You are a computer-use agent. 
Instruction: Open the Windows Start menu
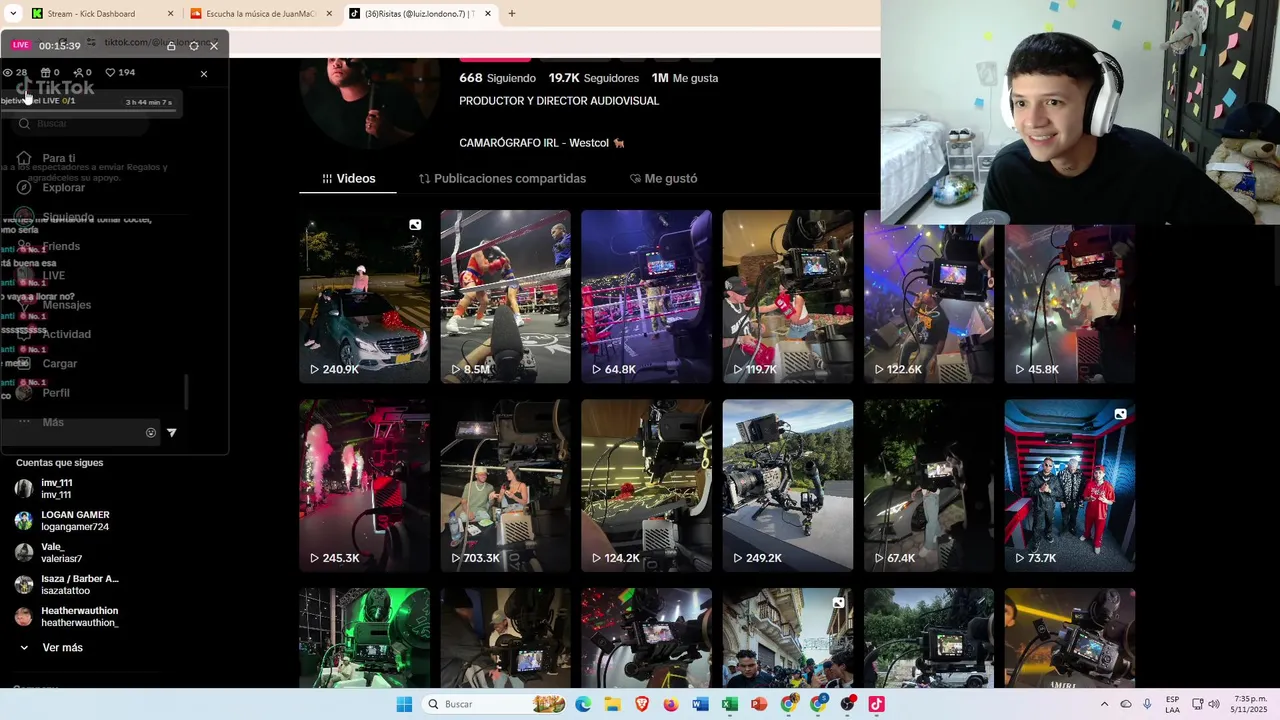pos(404,704)
